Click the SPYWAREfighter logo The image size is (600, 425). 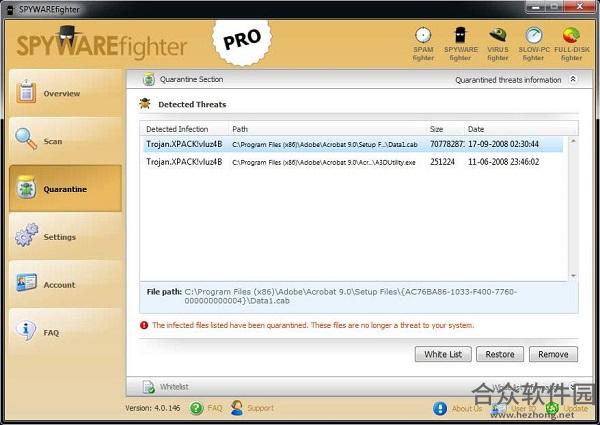coord(101,44)
